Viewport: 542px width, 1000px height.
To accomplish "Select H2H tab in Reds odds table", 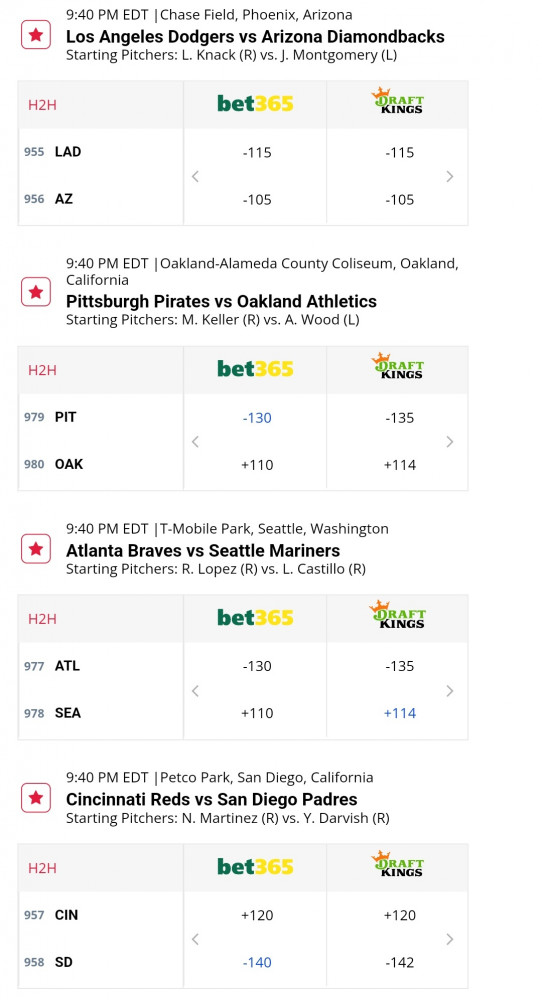I will 42,867.
